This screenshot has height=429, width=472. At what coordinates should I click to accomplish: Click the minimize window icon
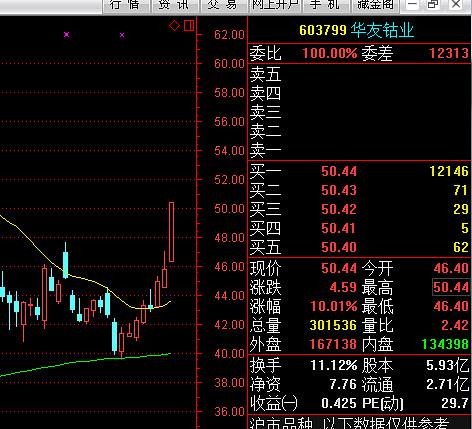click(413, 5)
